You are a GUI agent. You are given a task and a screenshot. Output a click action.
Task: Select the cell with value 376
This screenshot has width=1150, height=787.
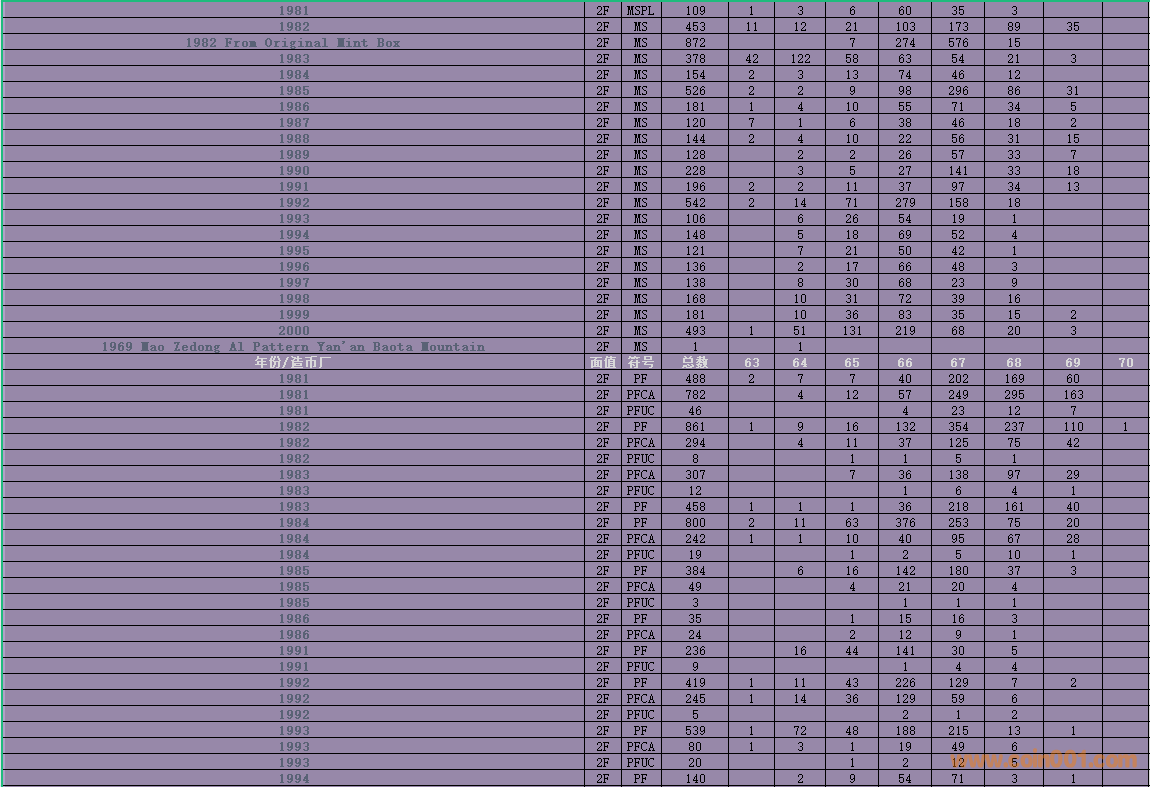point(905,523)
